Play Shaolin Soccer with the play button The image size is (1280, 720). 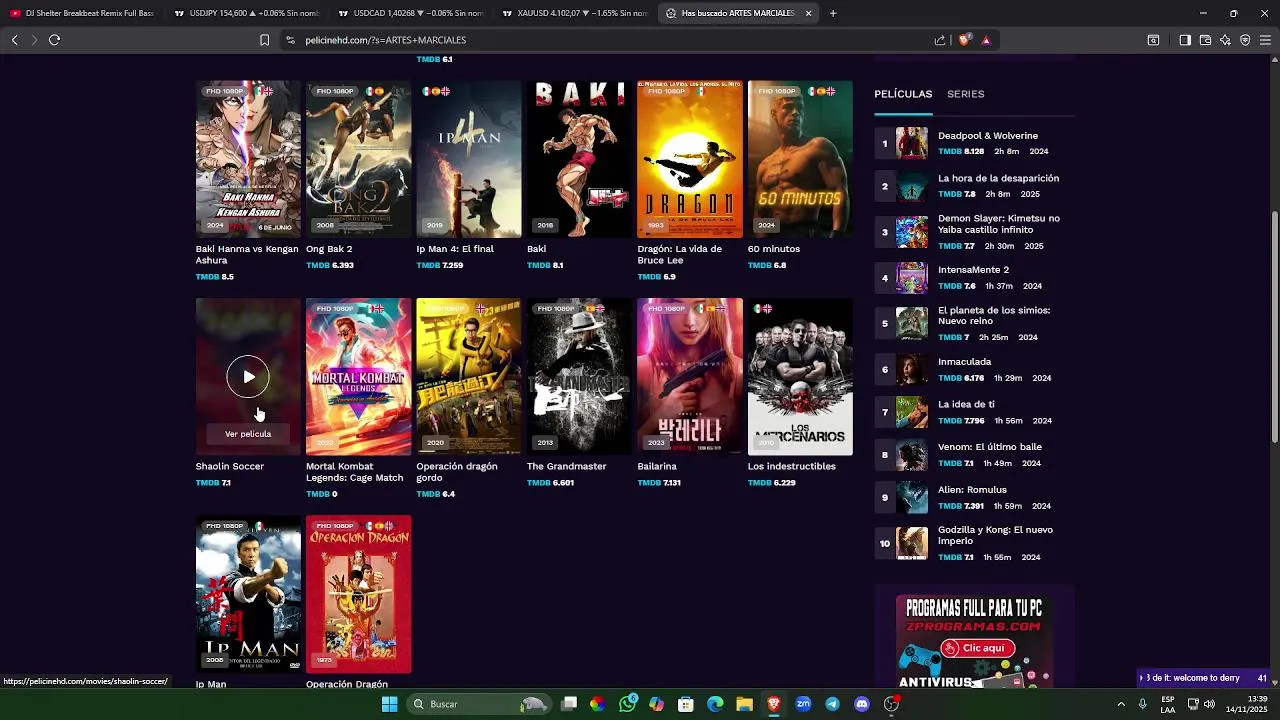248,376
